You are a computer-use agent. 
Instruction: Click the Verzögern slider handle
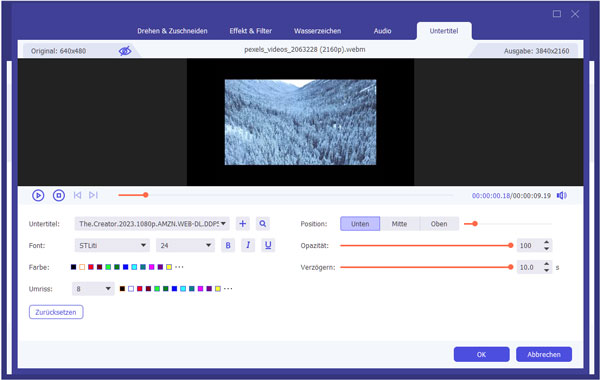[x=510, y=267]
